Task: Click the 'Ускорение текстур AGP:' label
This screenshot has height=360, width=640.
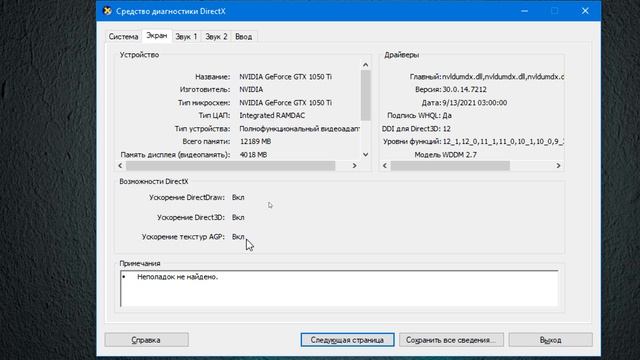Action: (x=183, y=237)
